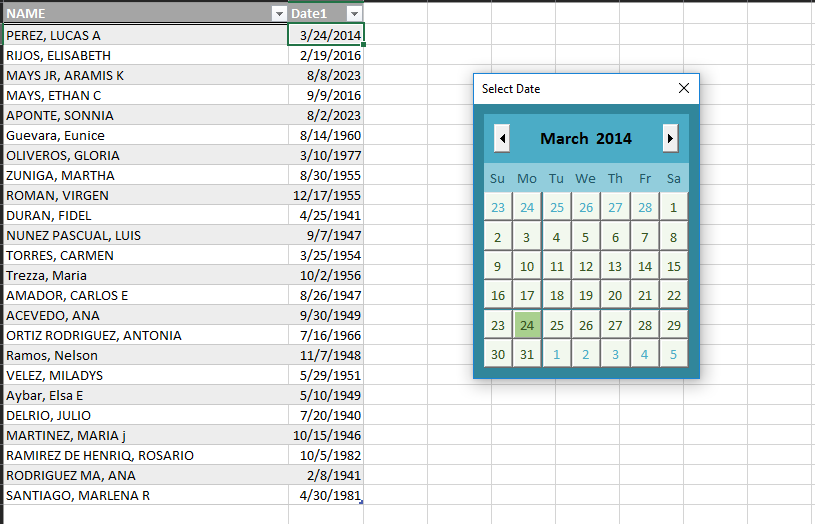Pick March 12 in the calendar
Viewport: 815px width, 524px height.
click(586, 266)
